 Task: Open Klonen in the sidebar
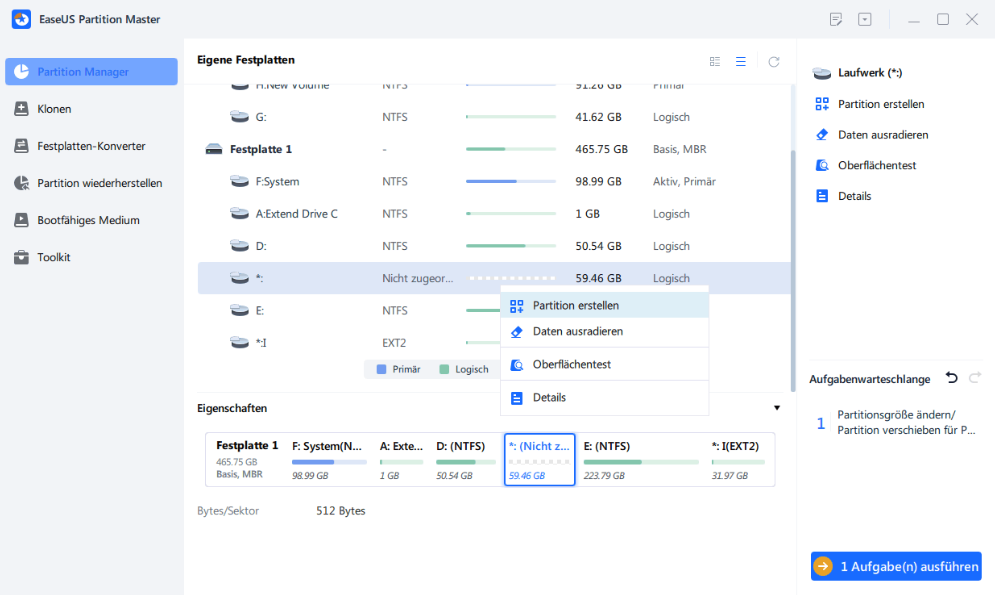[x=54, y=109]
